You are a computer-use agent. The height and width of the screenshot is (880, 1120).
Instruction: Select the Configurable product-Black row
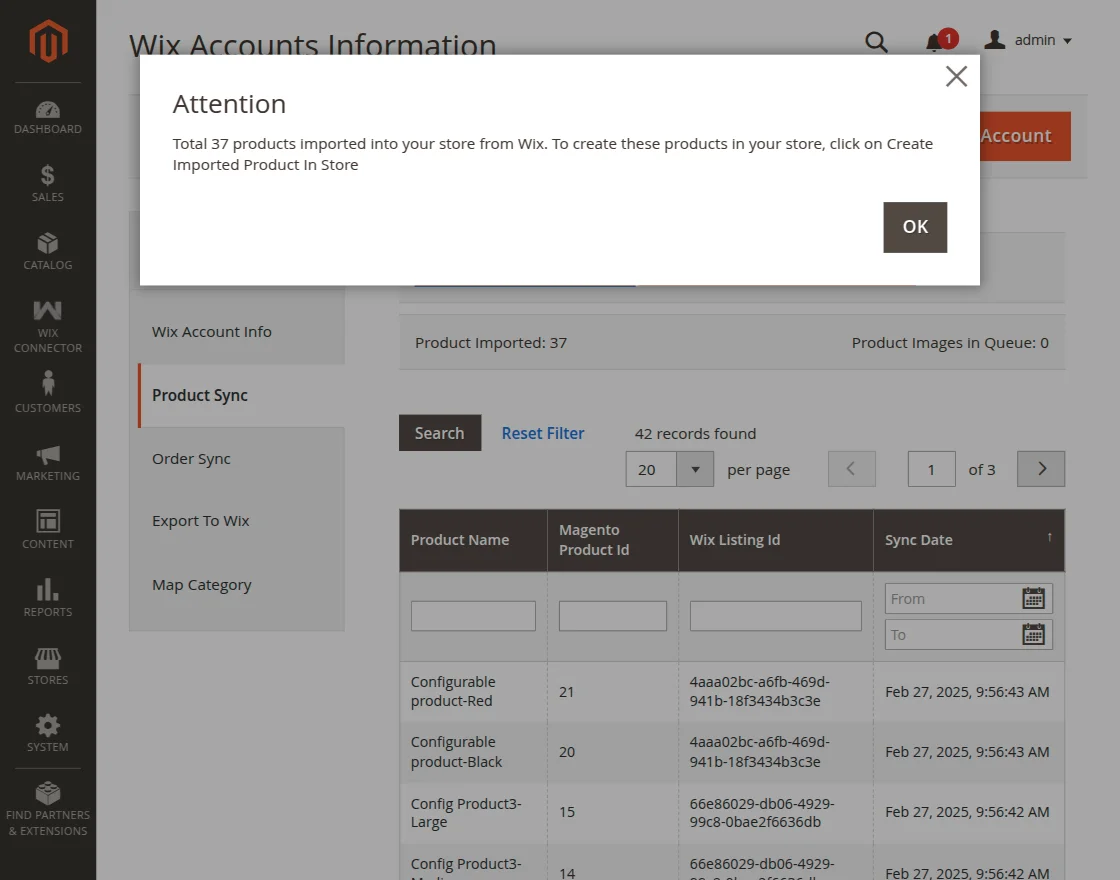coord(732,752)
